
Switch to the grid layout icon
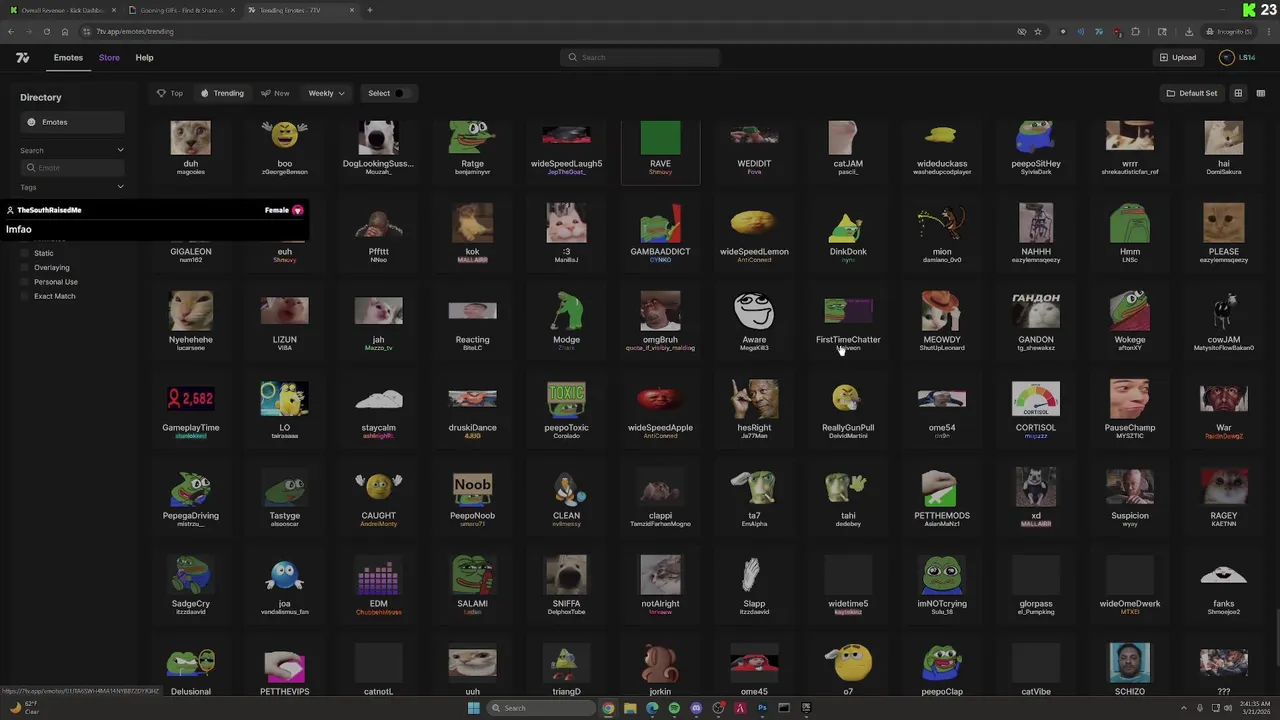1238,93
